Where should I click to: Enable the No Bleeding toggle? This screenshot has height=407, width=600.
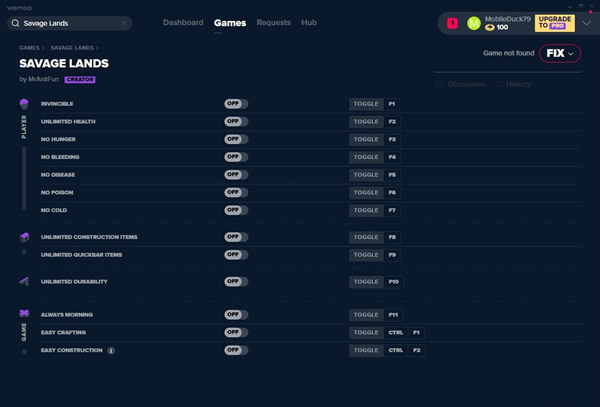[x=236, y=157]
